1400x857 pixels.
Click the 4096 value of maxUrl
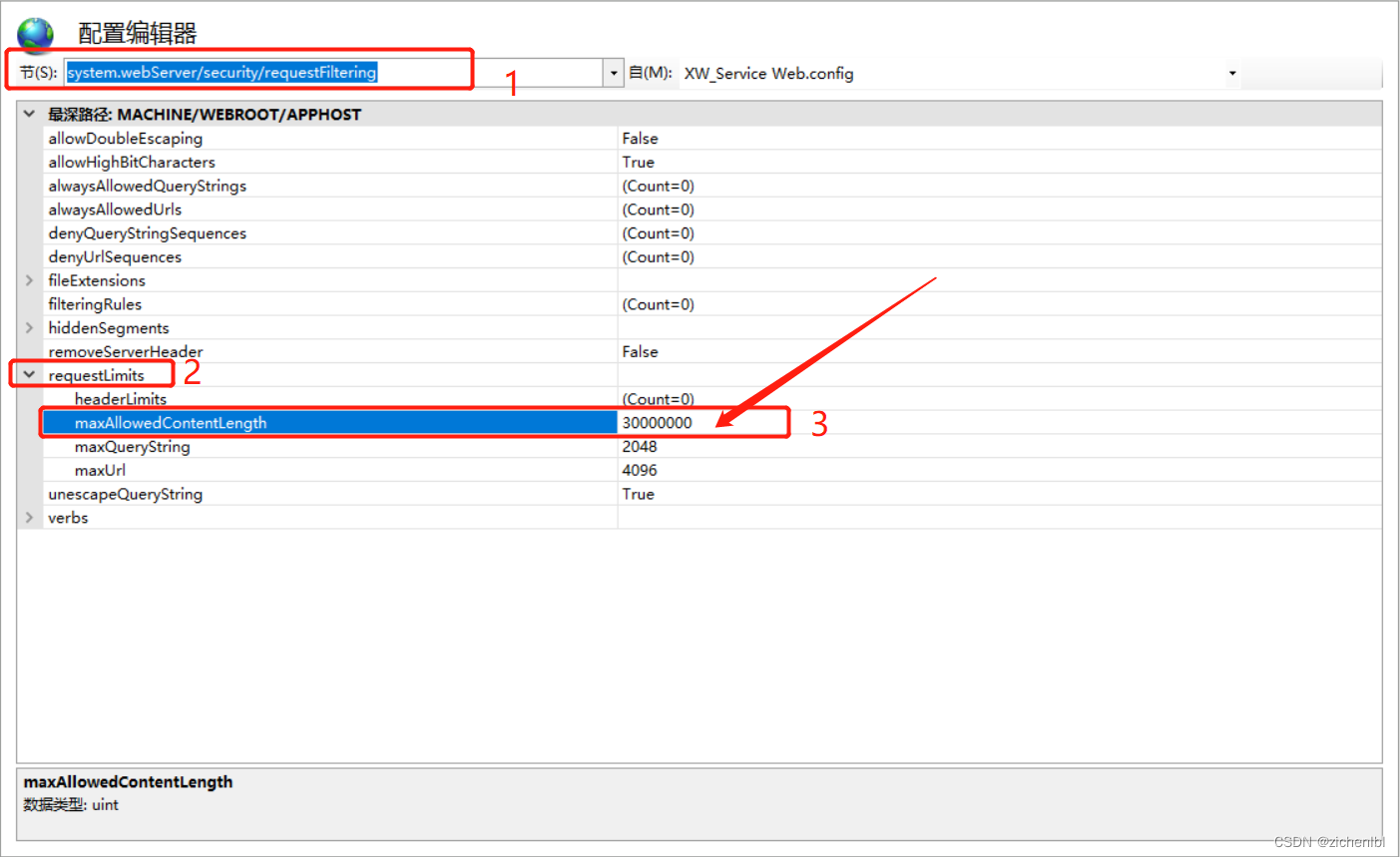(640, 471)
